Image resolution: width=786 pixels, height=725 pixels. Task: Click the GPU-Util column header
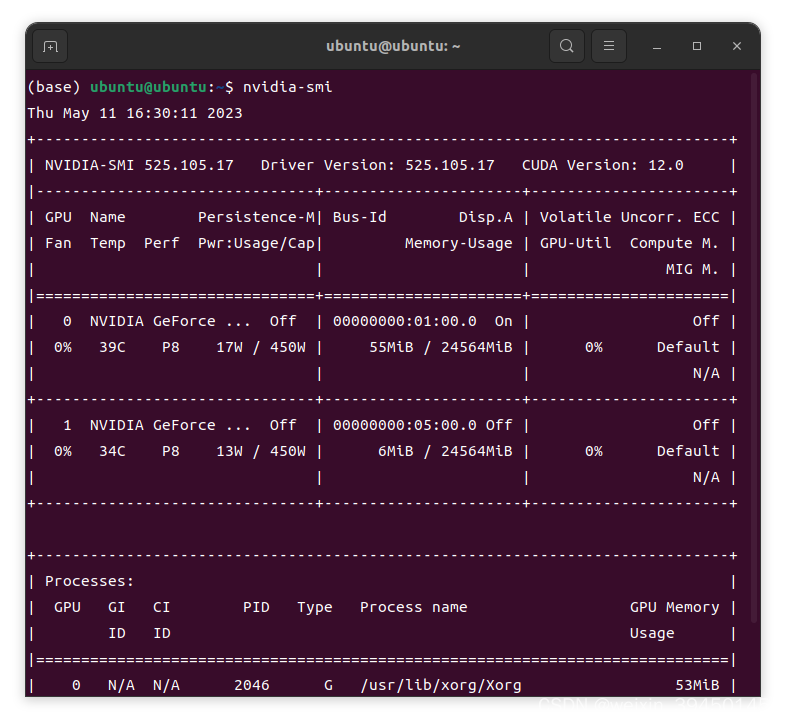coord(575,244)
